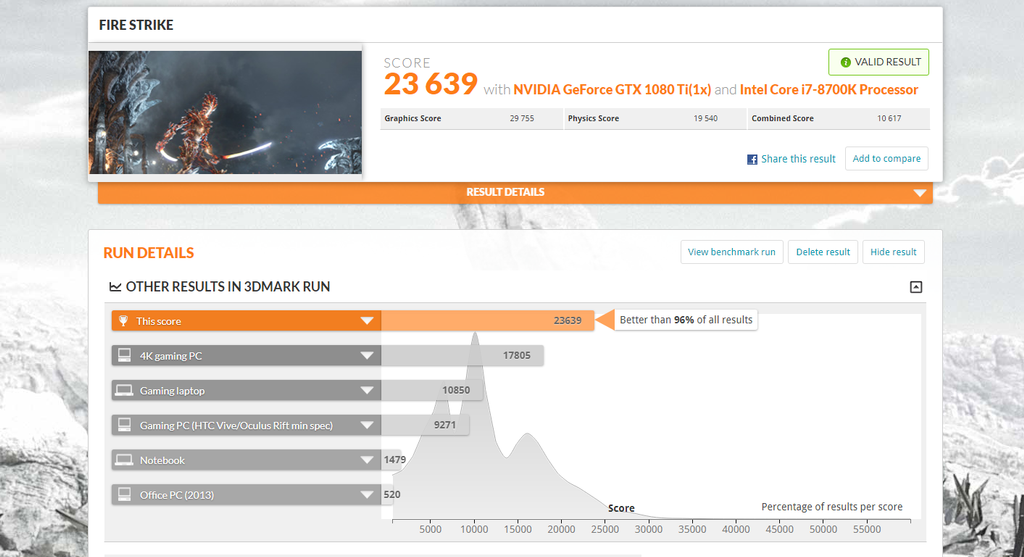
Task: Click the 4K gaming PC row label
Action: (x=171, y=356)
